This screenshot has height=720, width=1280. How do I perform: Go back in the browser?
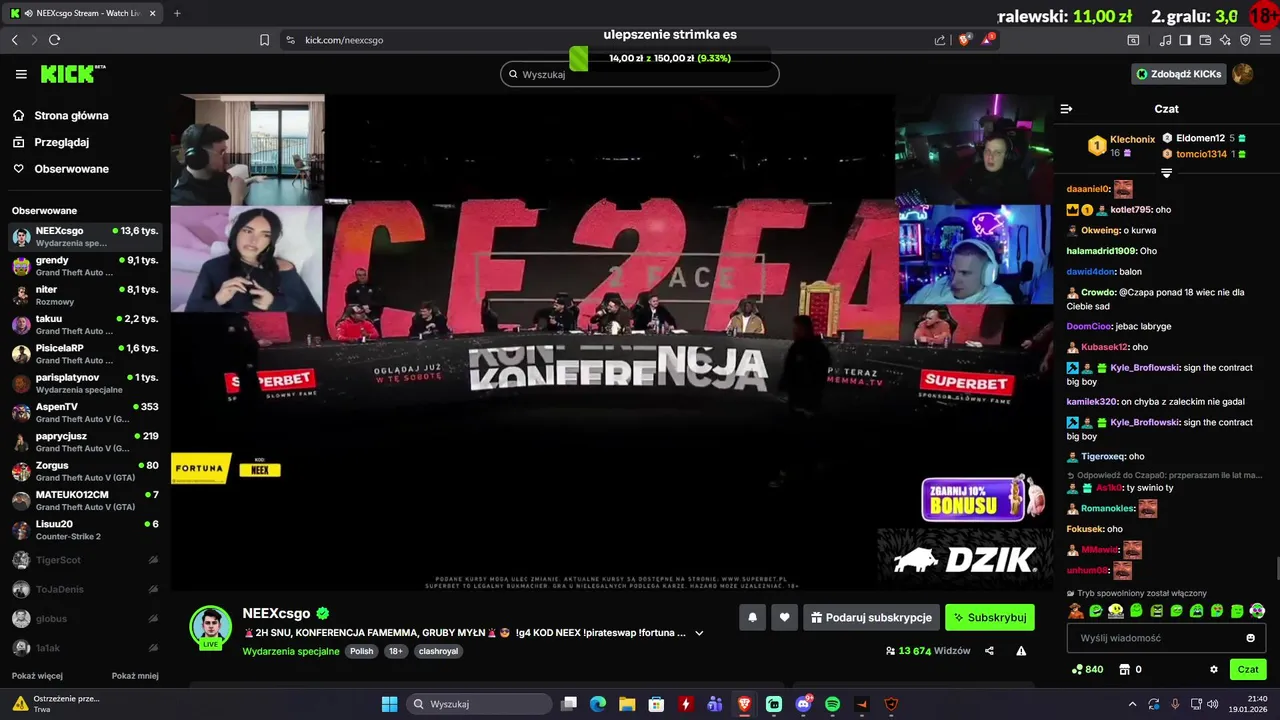point(15,40)
